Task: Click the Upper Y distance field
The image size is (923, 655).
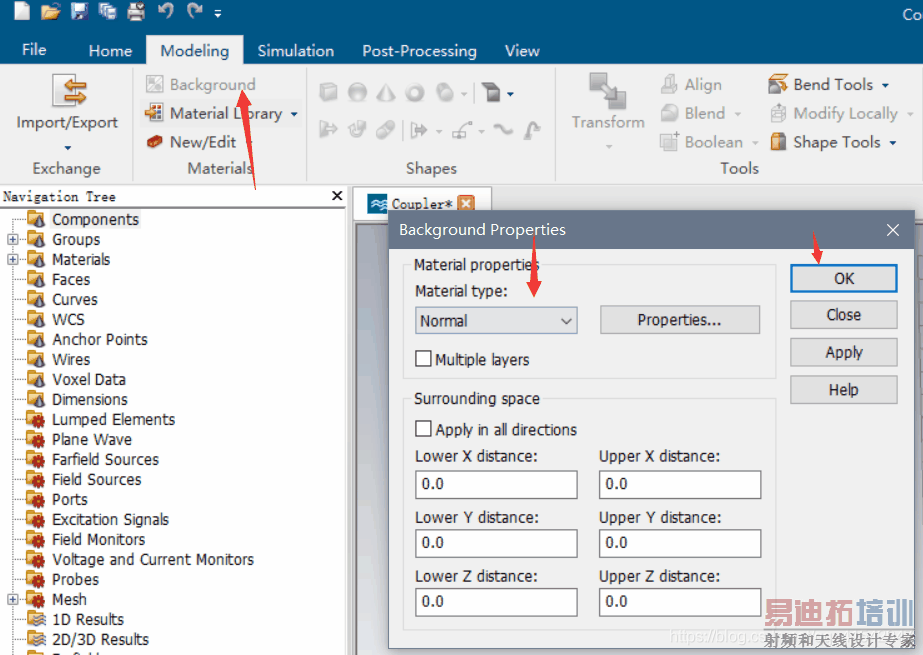Action: point(680,543)
